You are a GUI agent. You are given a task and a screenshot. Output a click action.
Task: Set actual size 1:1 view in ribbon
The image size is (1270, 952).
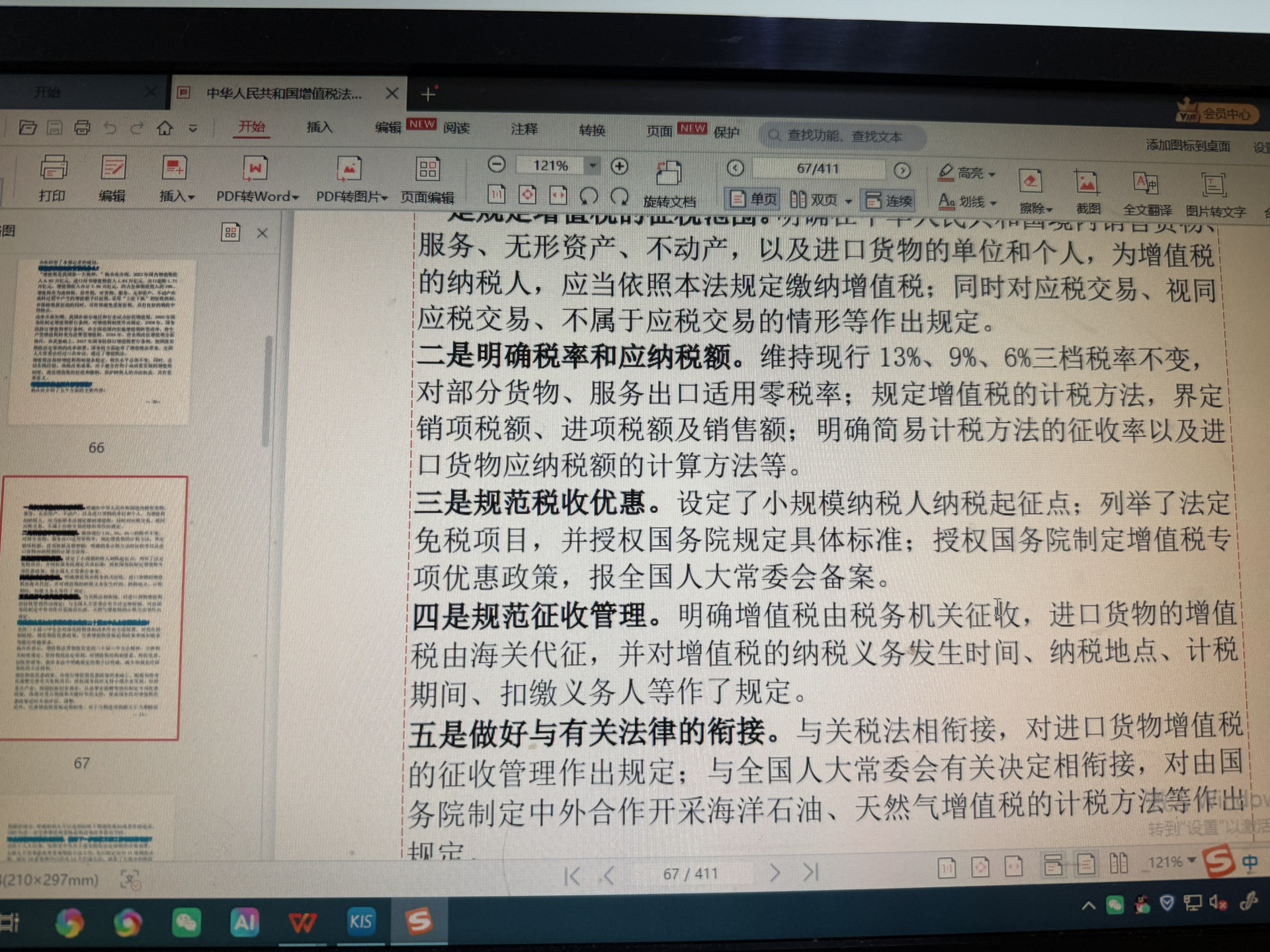[x=496, y=194]
